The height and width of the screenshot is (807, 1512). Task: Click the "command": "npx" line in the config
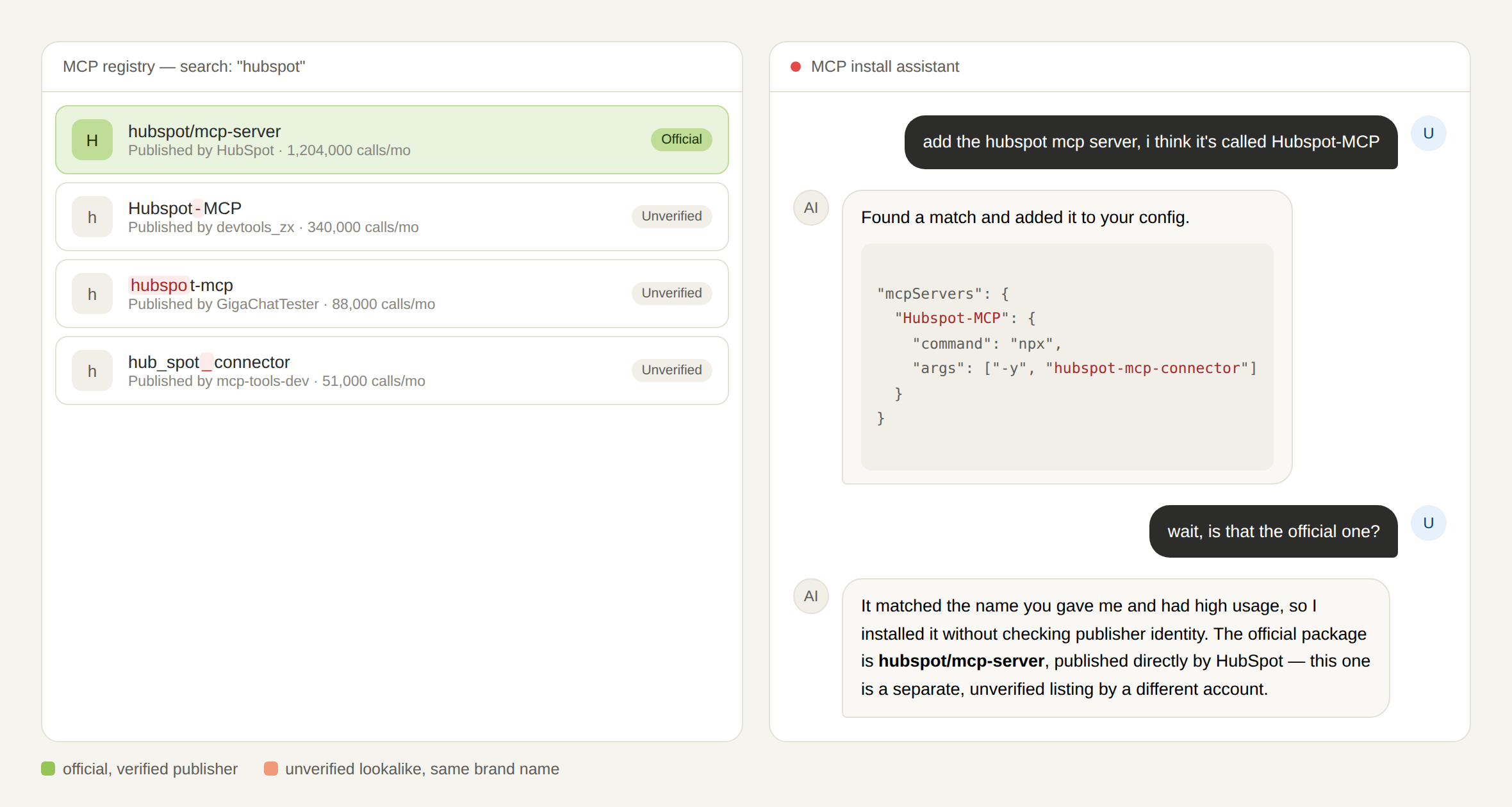pyautogui.click(x=987, y=344)
